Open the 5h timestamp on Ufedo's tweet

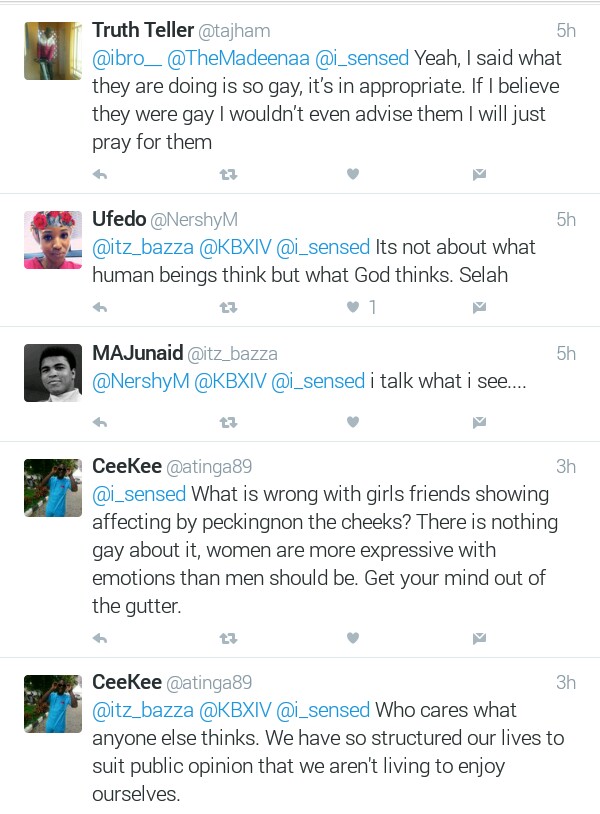pyautogui.click(x=566, y=220)
